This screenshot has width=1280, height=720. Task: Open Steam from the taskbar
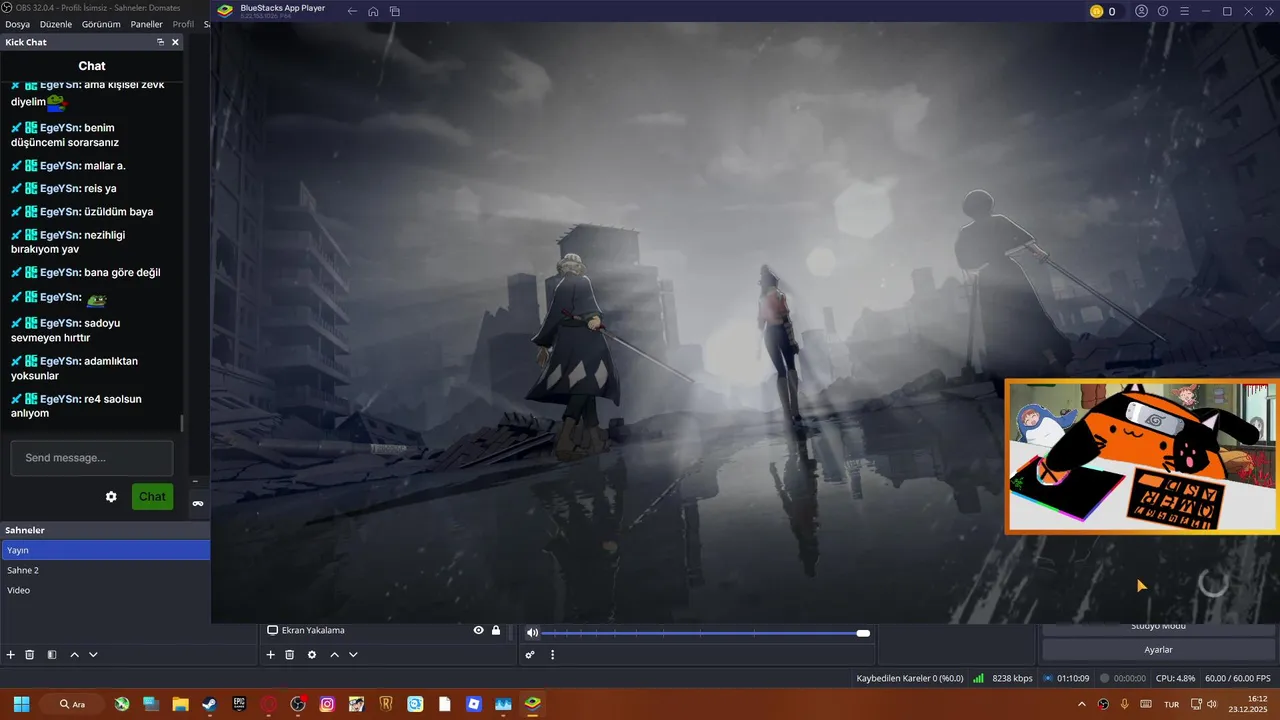click(209, 704)
